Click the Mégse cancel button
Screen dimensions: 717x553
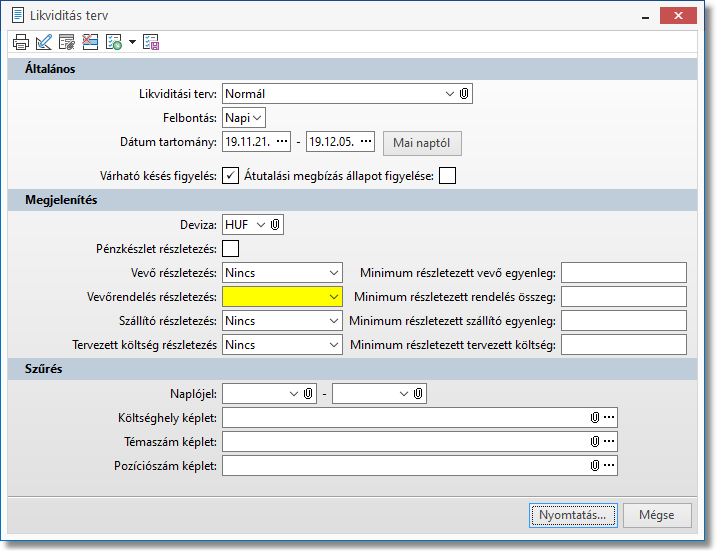[657, 515]
